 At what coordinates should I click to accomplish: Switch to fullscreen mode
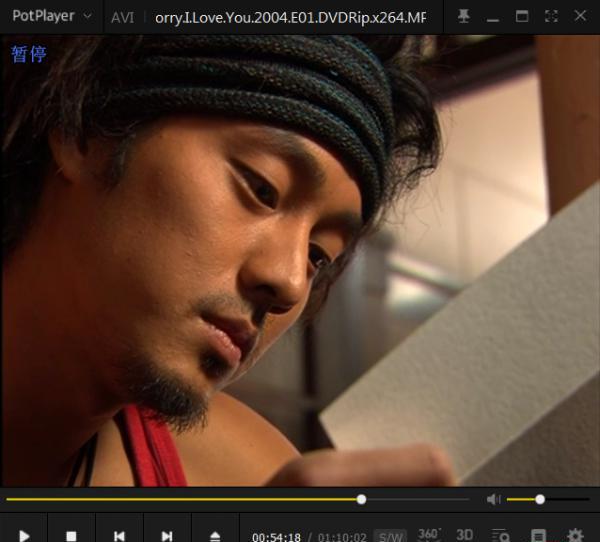[x=551, y=16]
